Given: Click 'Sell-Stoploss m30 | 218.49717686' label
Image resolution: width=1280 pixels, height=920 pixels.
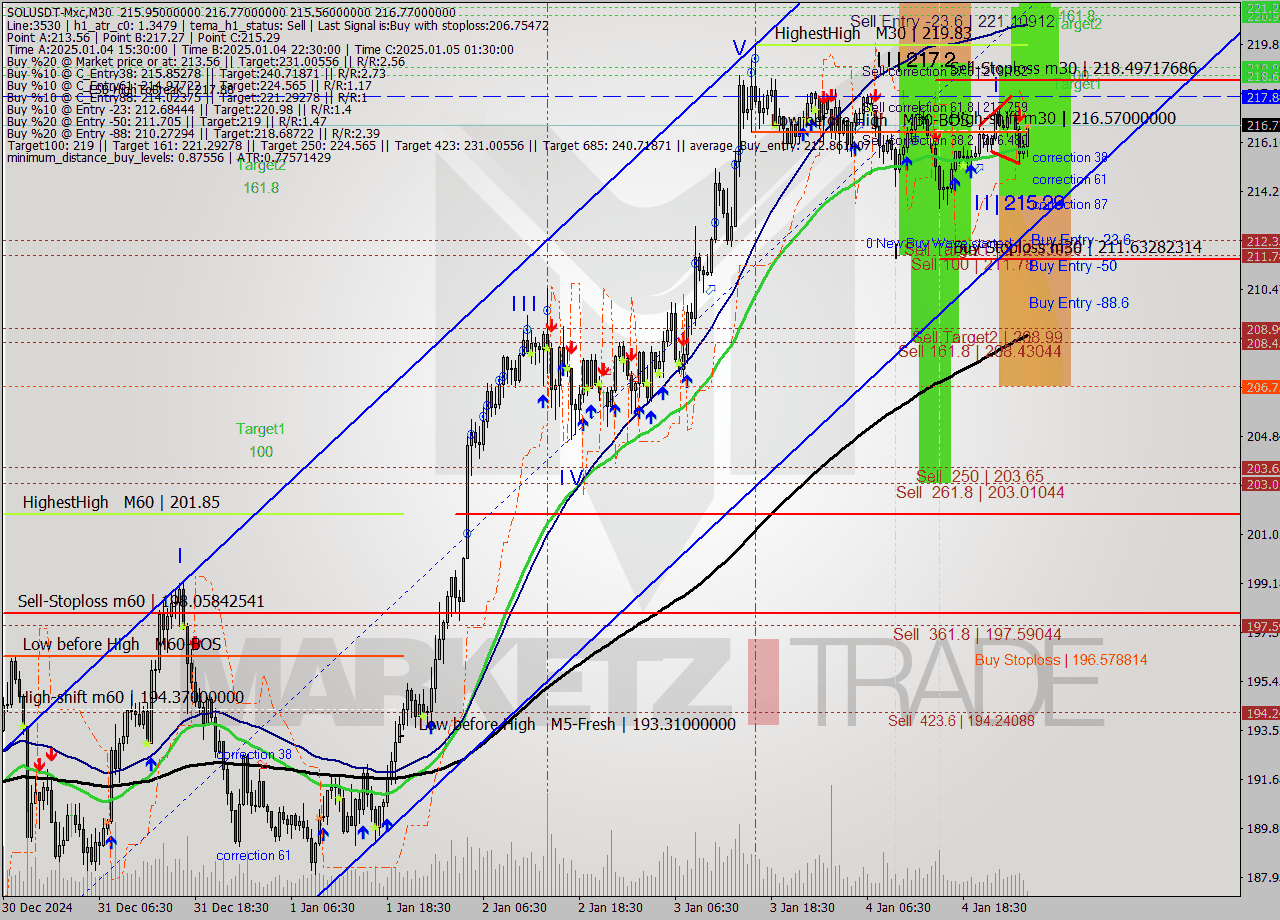Looking at the screenshot, I should 1073,68.
